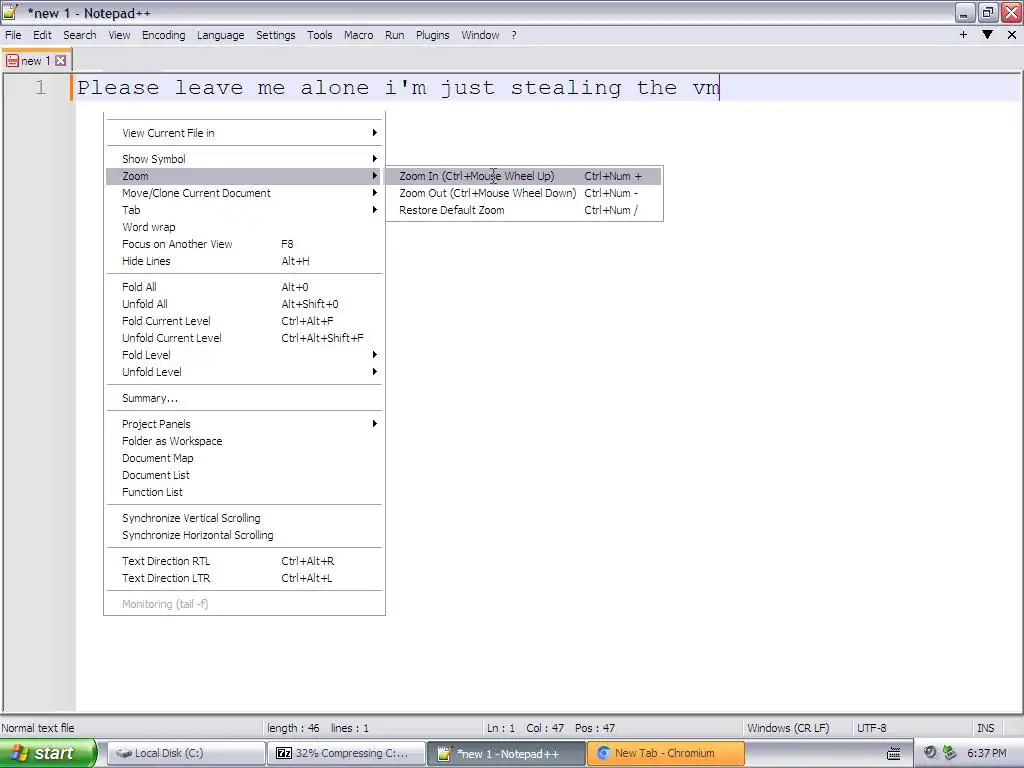Image resolution: width=1024 pixels, height=768 pixels.
Task: Open the Run menu
Action: [394, 35]
